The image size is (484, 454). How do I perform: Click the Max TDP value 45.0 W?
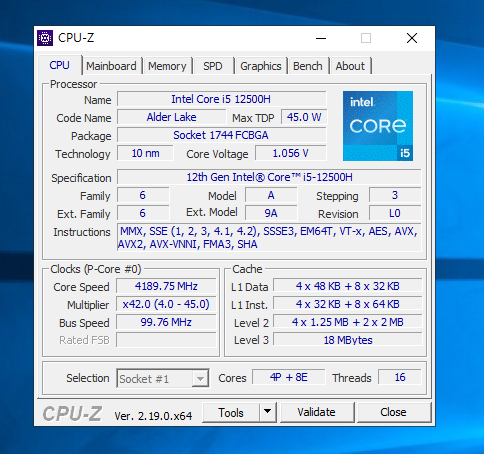pyautogui.click(x=304, y=117)
